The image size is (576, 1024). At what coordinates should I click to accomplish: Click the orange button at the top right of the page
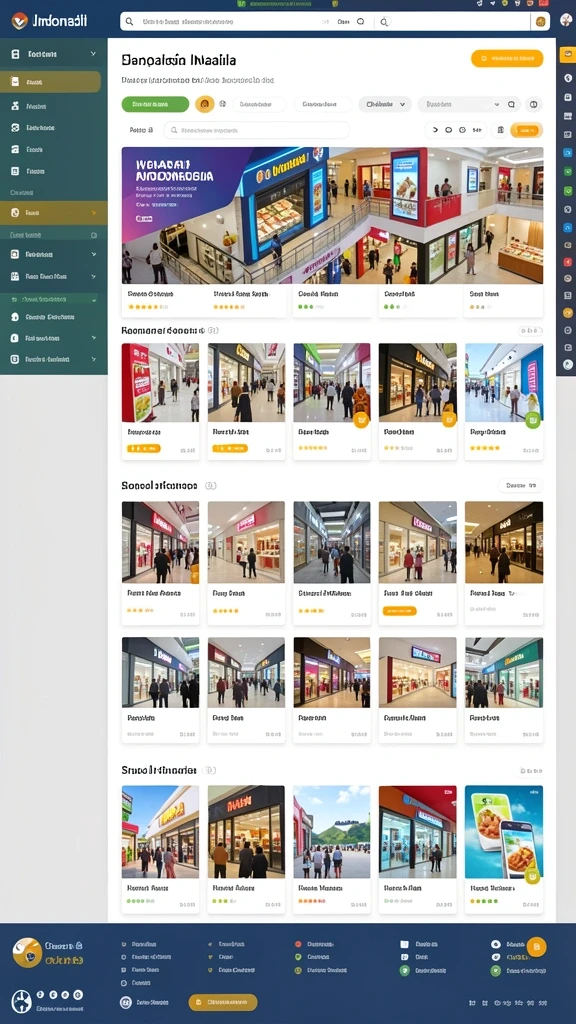[x=507, y=59]
